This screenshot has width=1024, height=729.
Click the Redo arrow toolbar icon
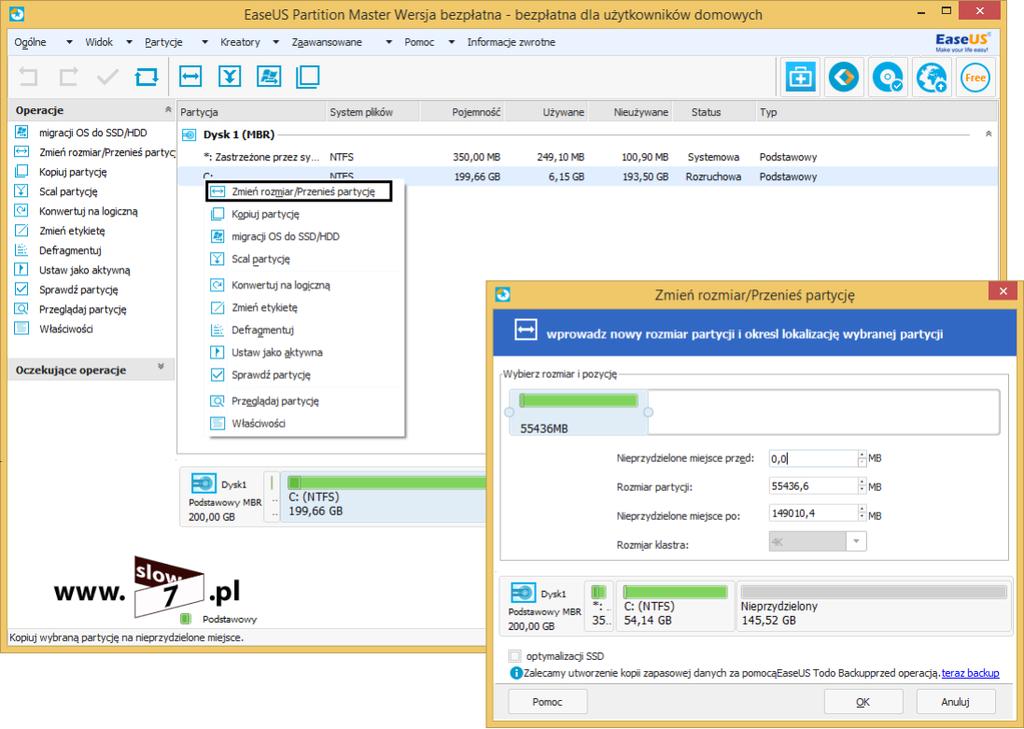[68, 77]
